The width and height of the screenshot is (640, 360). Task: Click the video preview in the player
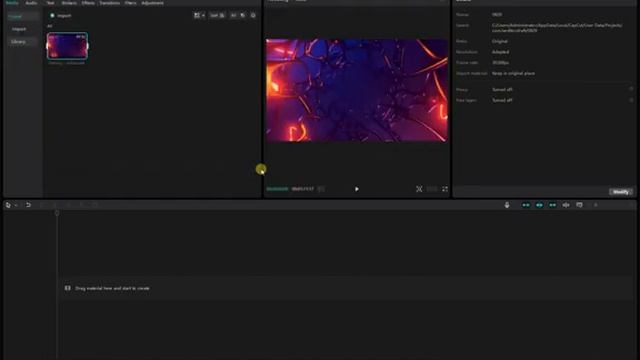click(357, 90)
